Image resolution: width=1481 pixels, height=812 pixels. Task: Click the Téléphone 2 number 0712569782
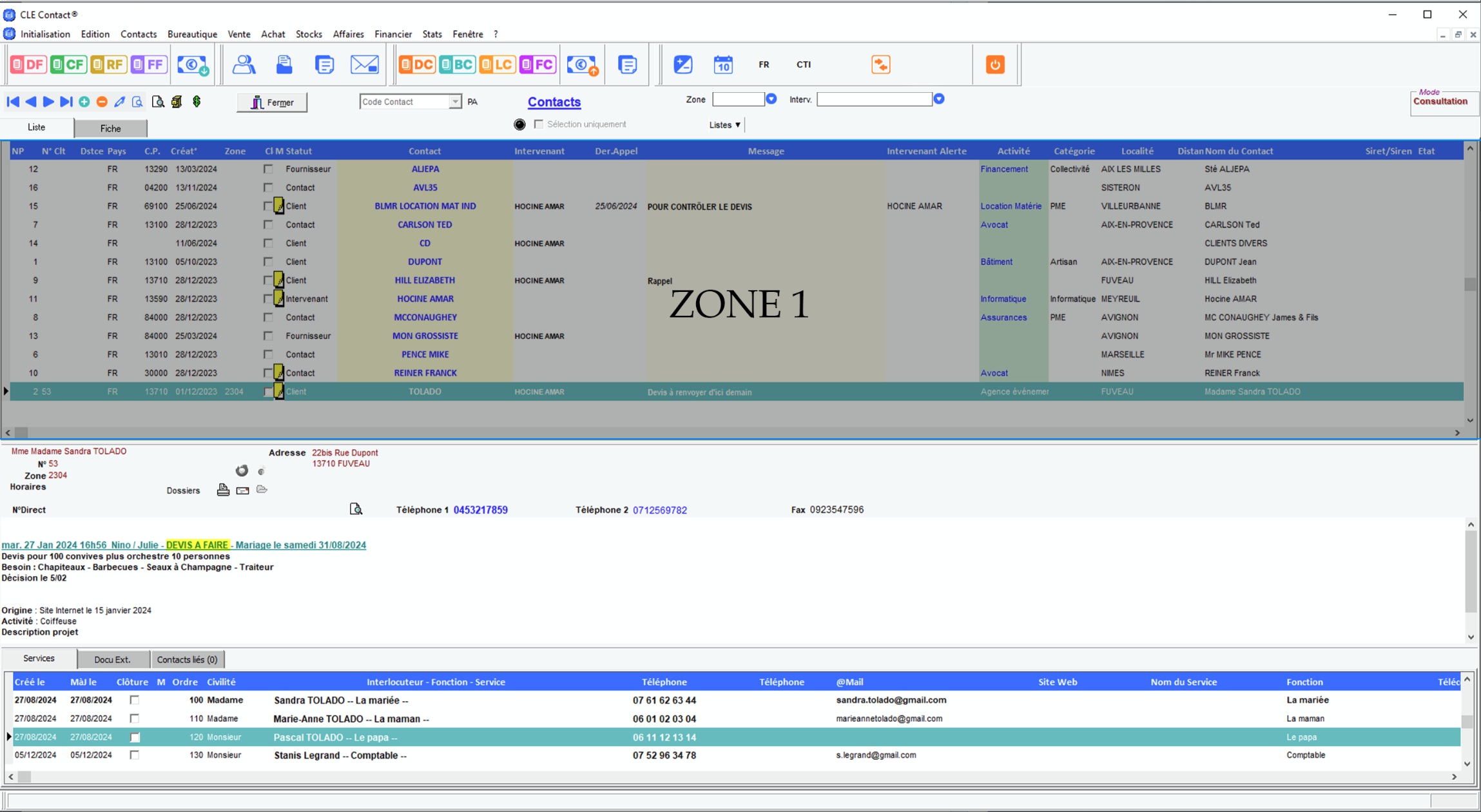tap(660, 510)
